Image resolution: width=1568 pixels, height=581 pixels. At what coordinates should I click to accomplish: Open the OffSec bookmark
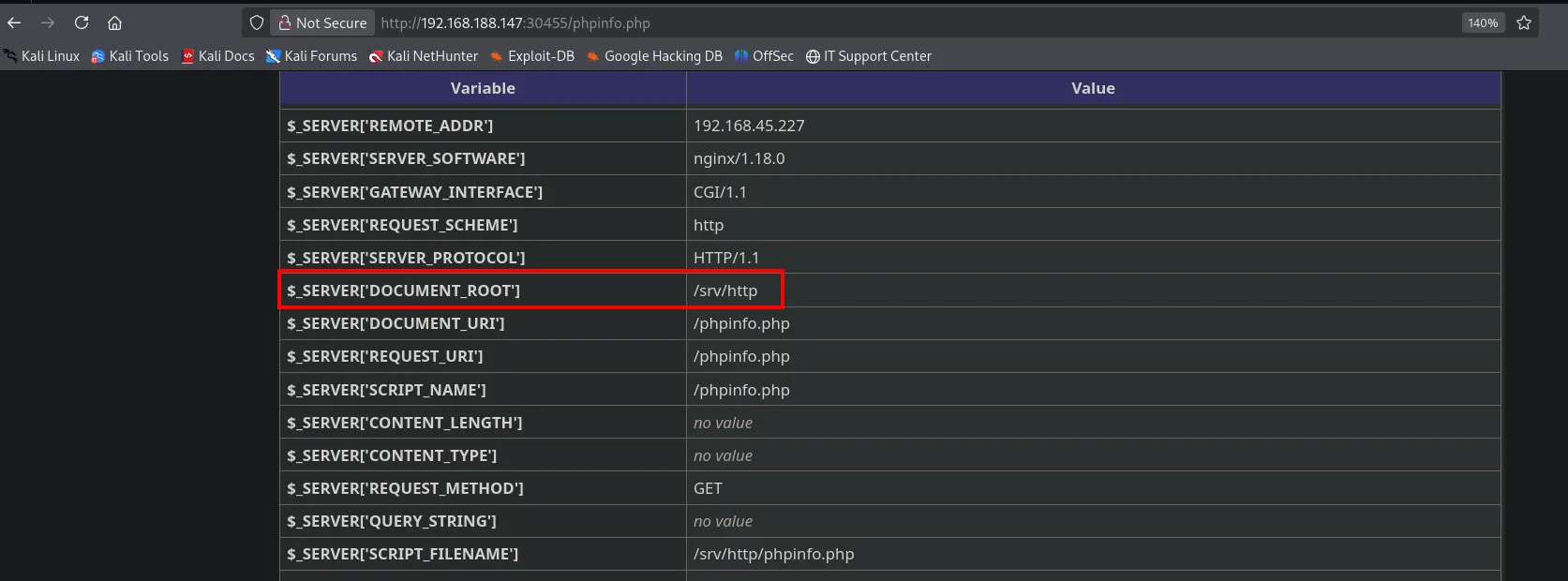point(764,56)
